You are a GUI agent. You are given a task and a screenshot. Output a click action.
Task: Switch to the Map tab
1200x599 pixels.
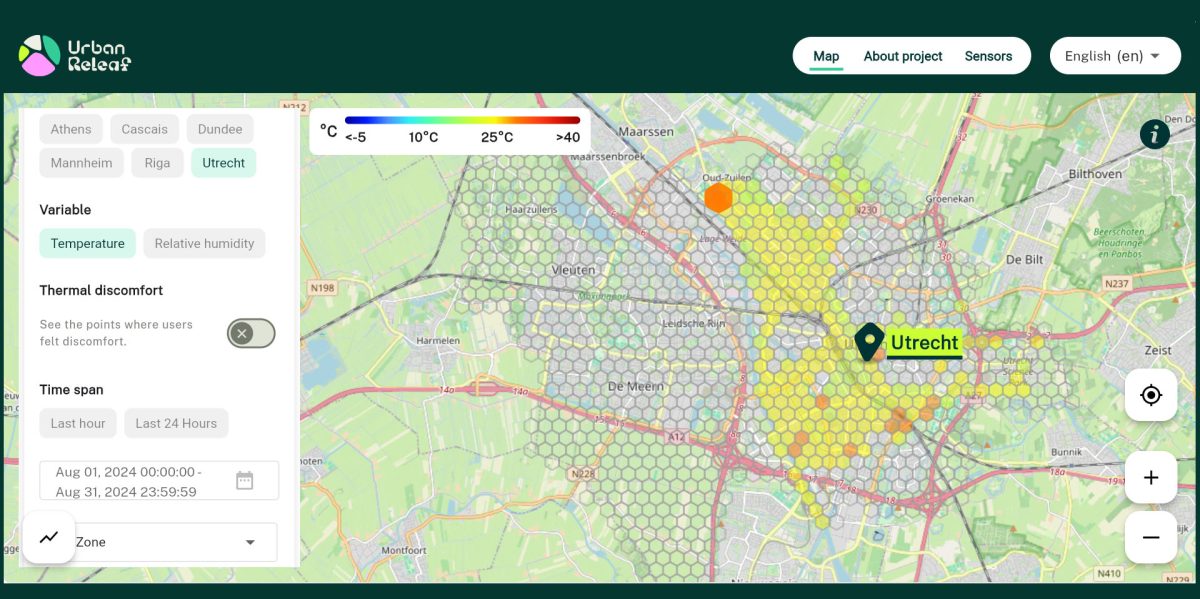[x=826, y=56]
